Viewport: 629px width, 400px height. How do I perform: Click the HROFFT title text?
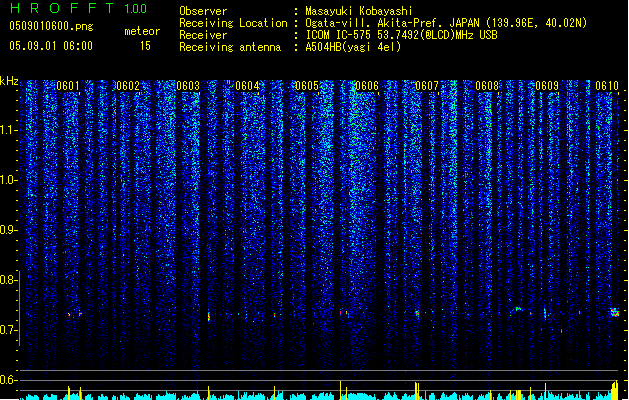click(62, 8)
